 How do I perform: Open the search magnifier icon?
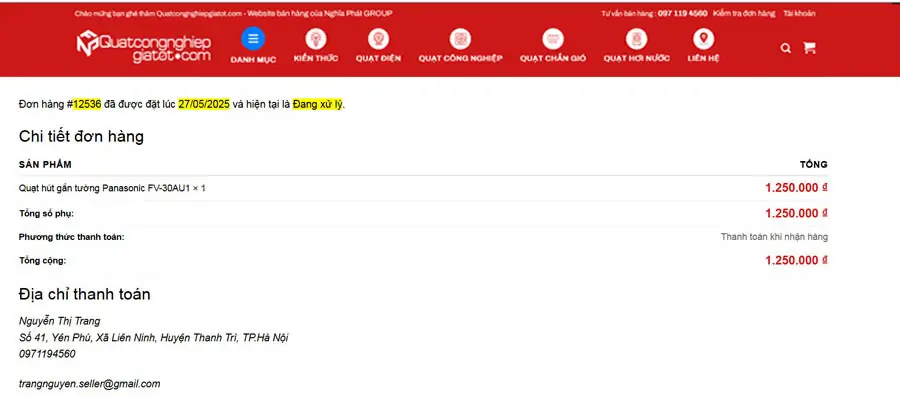(786, 48)
